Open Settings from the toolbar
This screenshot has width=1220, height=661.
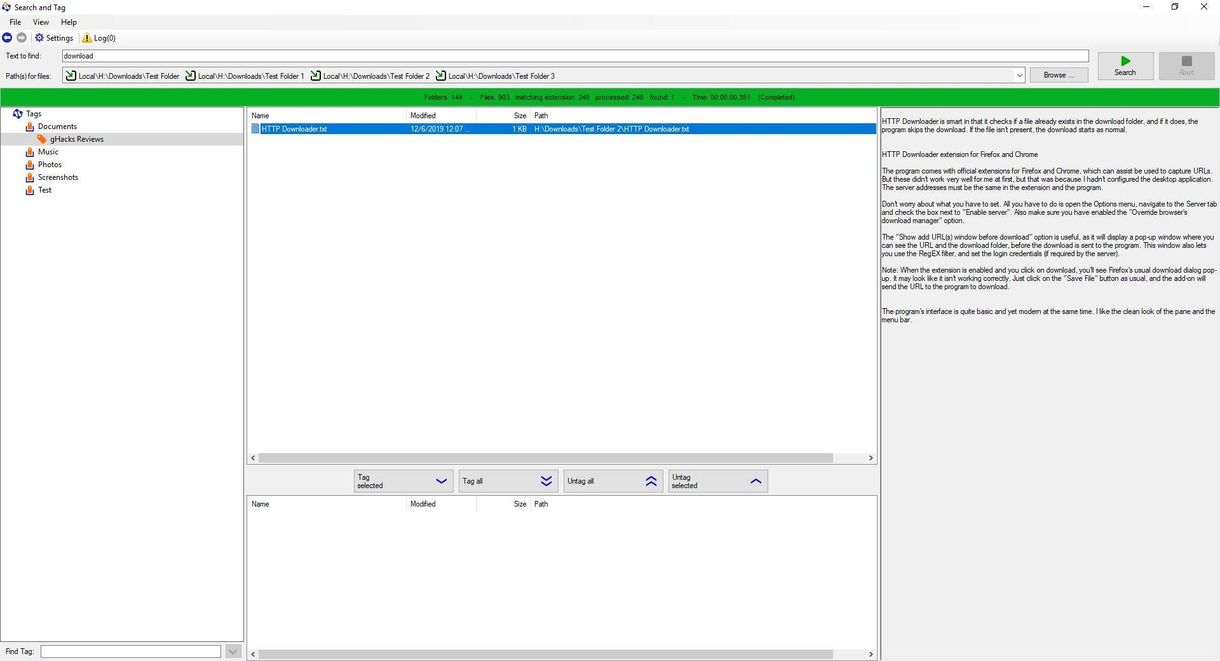coord(54,38)
